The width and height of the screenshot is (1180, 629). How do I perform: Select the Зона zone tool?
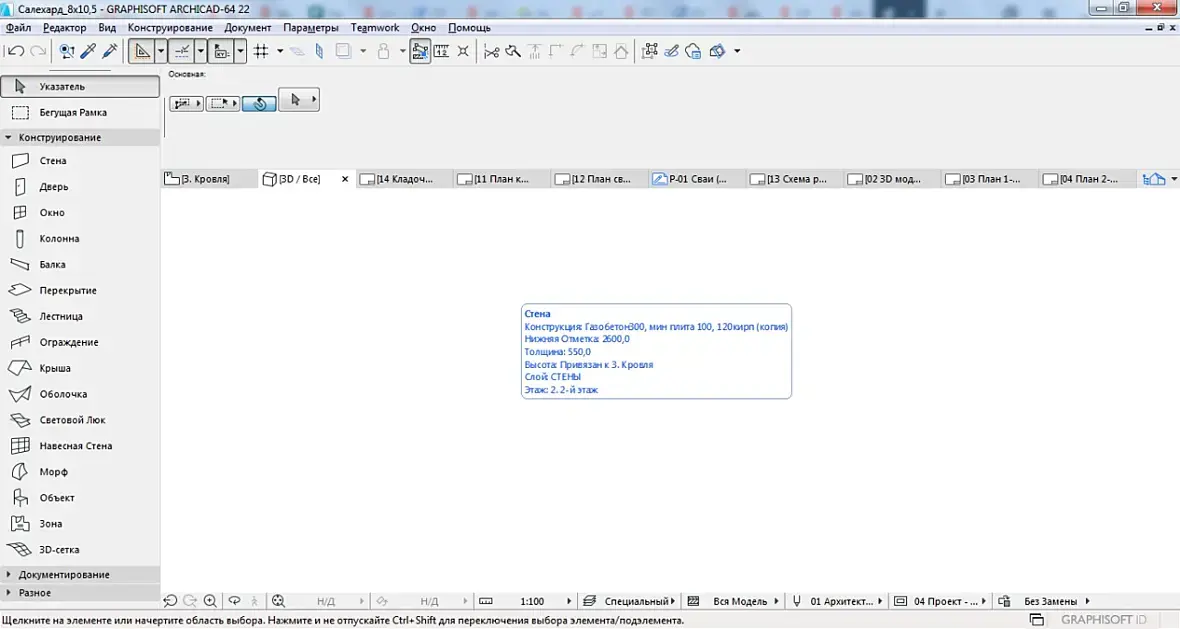coord(80,524)
